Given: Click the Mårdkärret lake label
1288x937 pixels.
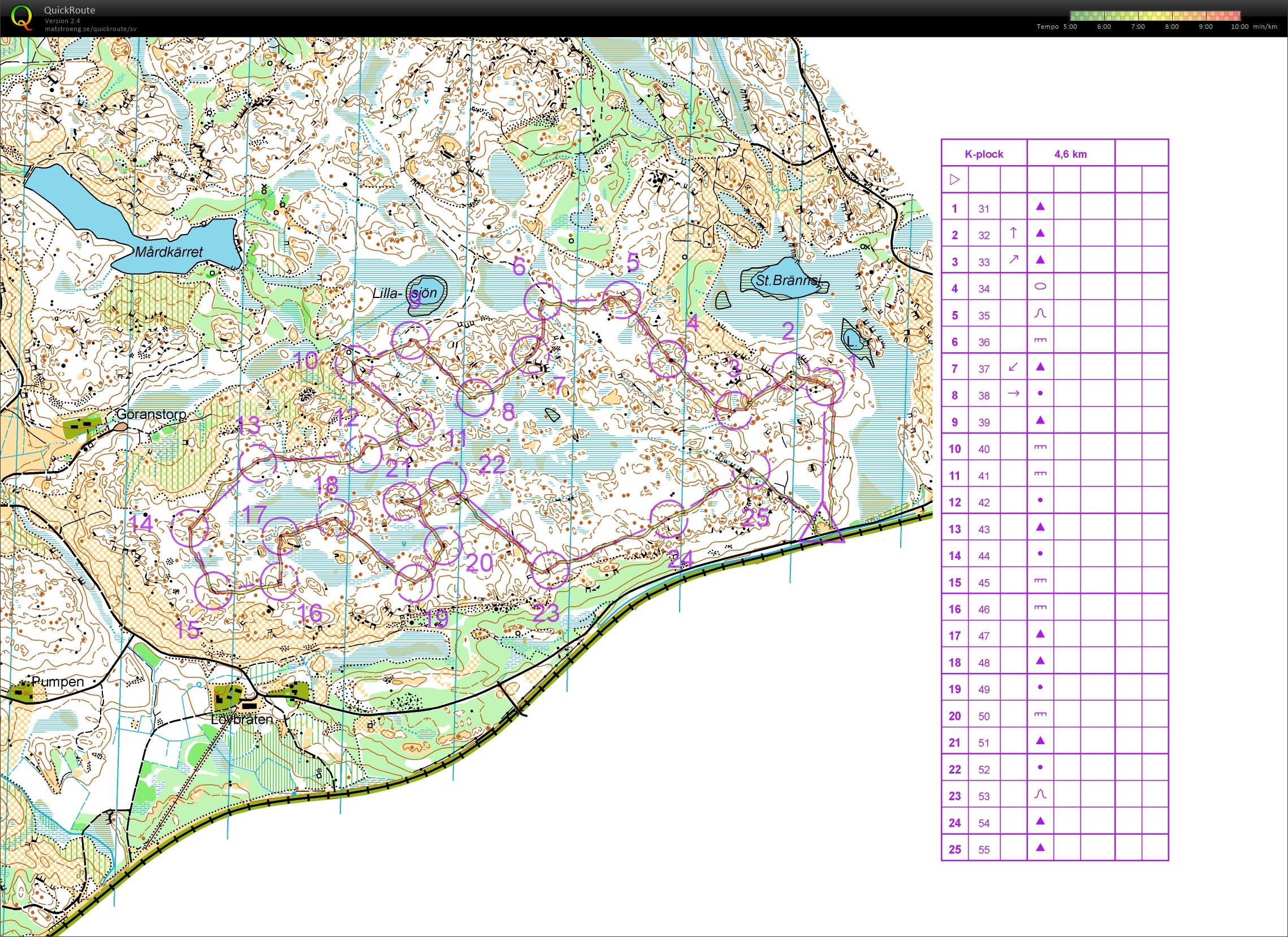Looking at the screenshot, I should pos(168,252).
